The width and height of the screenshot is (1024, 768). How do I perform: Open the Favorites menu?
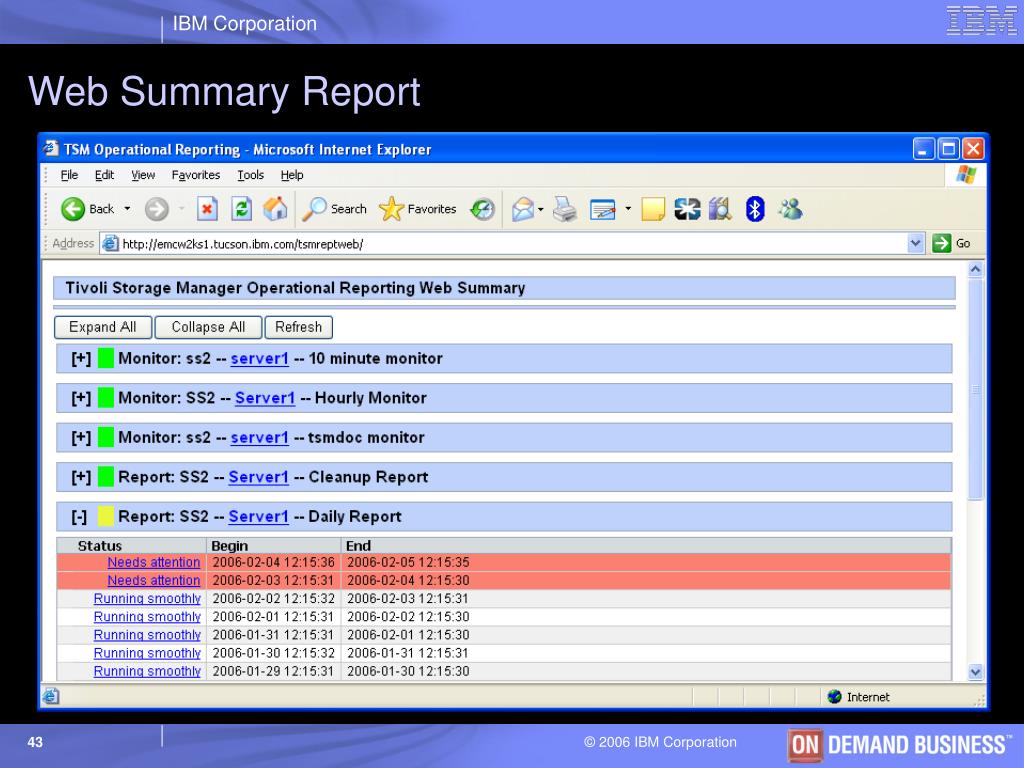(x=196, y=175)
